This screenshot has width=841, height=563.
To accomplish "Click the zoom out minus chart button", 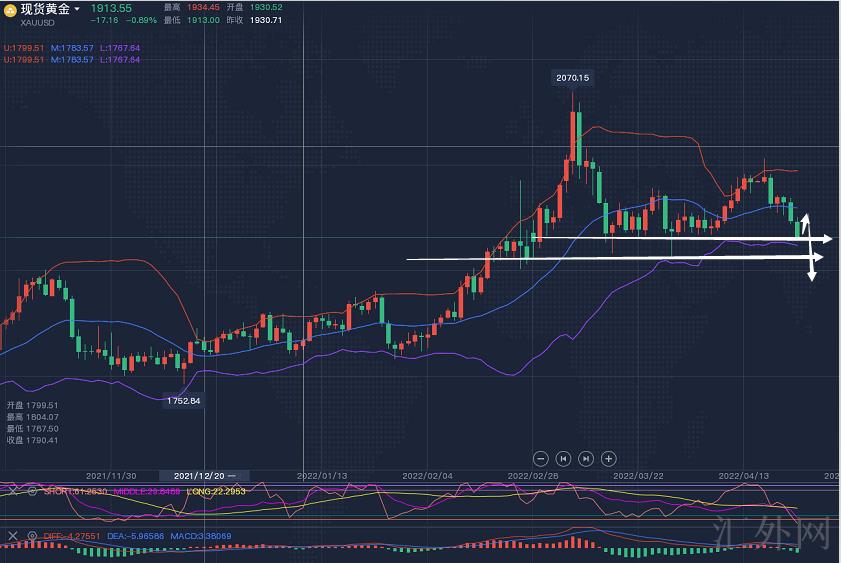I will point(541,459).
